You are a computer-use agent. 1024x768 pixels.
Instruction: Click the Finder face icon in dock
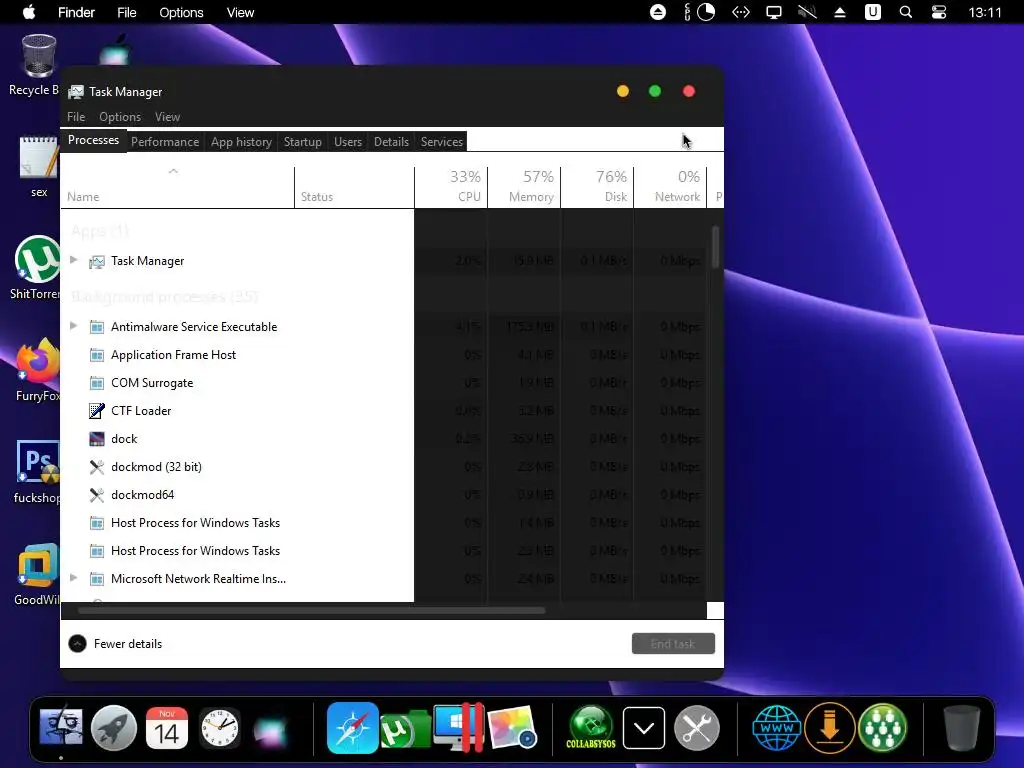click(x=61, y=728)
